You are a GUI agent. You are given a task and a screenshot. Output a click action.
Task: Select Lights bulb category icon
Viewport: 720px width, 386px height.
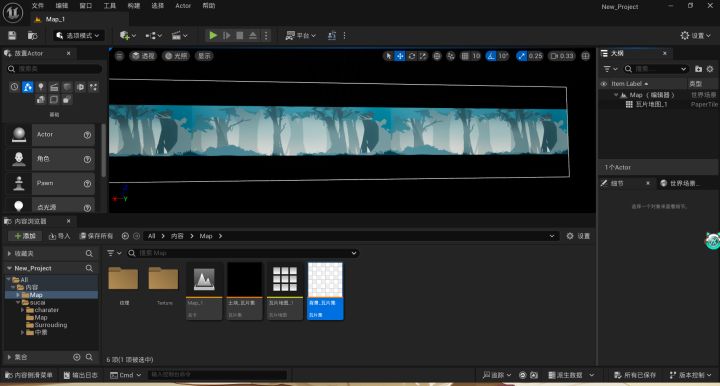(41, 87)
